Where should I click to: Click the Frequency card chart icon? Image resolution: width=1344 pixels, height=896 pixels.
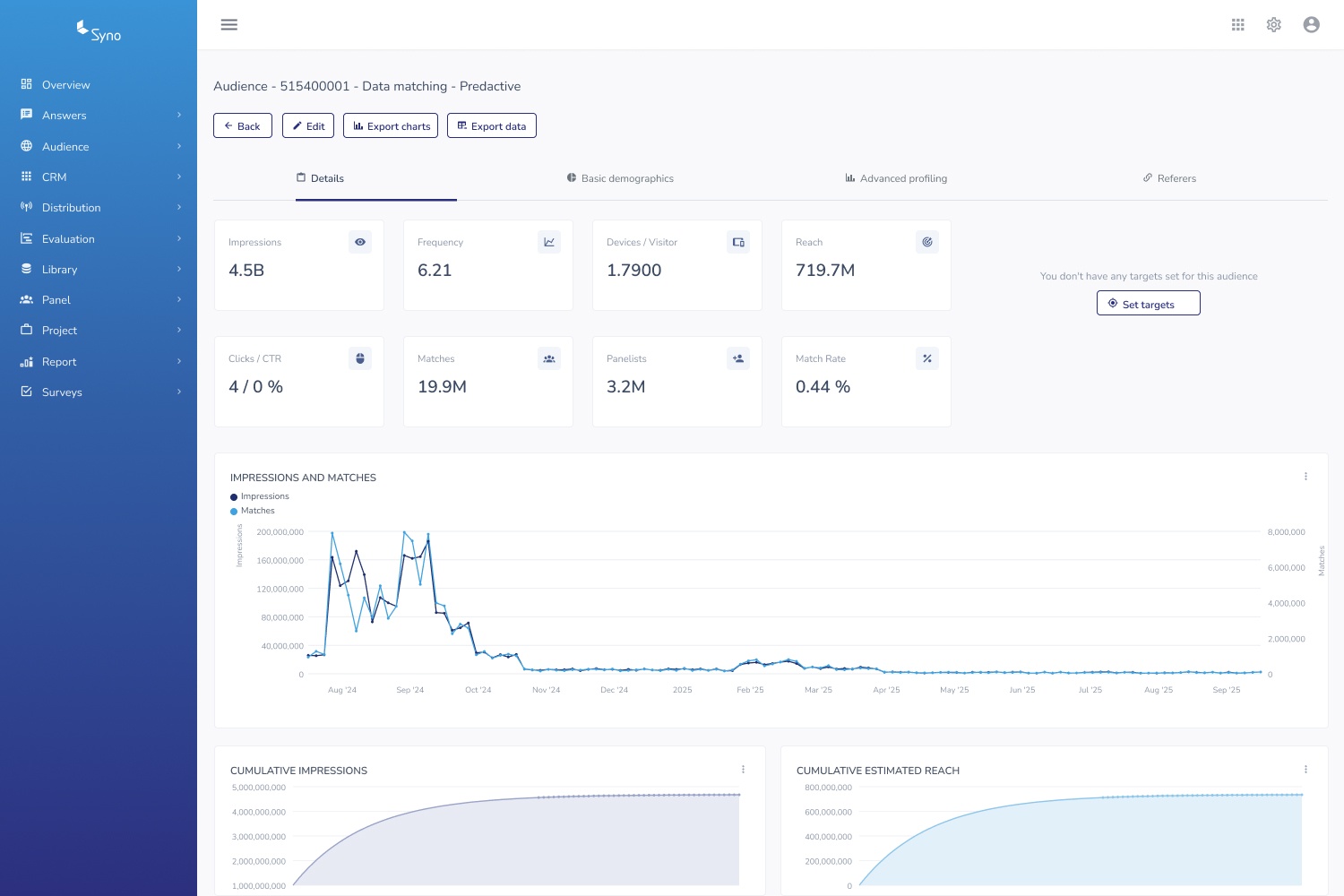click(549, 242)
